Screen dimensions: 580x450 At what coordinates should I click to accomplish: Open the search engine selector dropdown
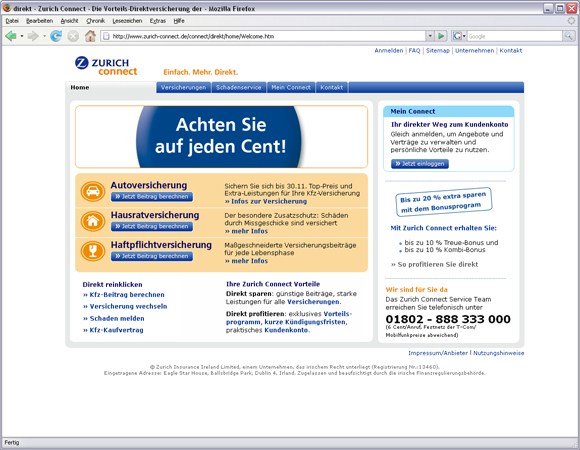pyautogui.click(x=459, y=36)
